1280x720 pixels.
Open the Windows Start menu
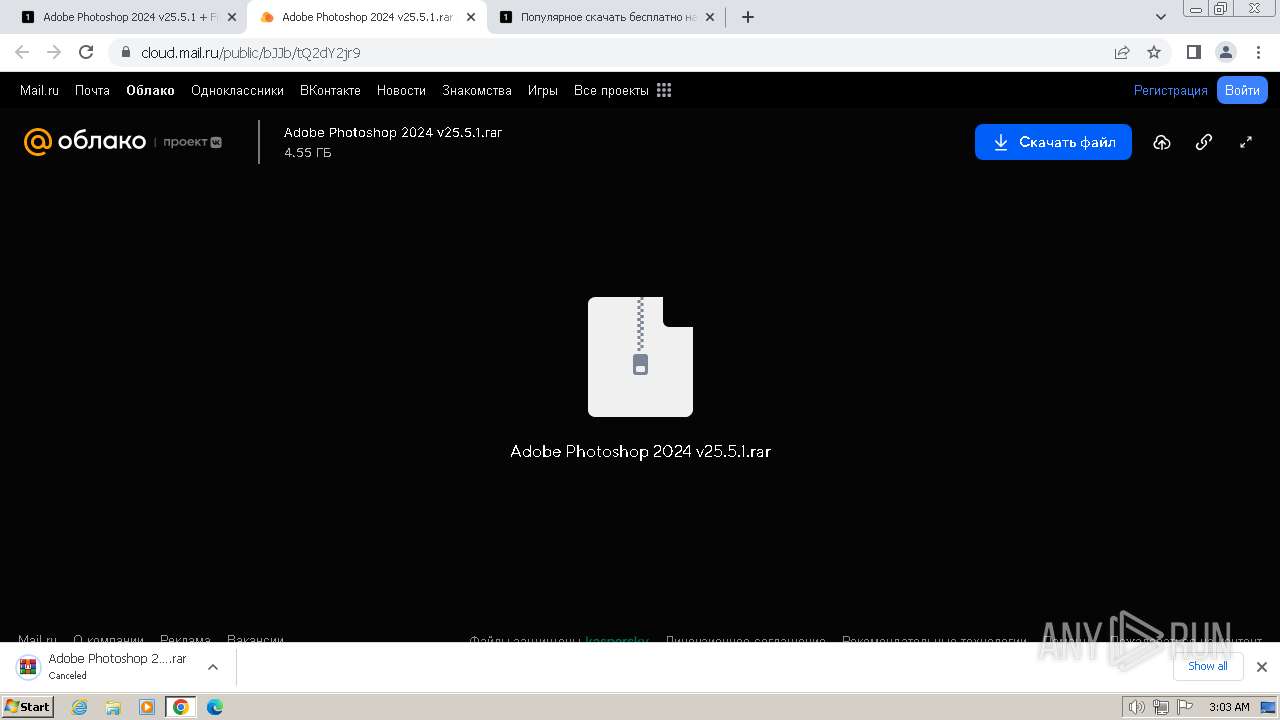tap(27, 707)
